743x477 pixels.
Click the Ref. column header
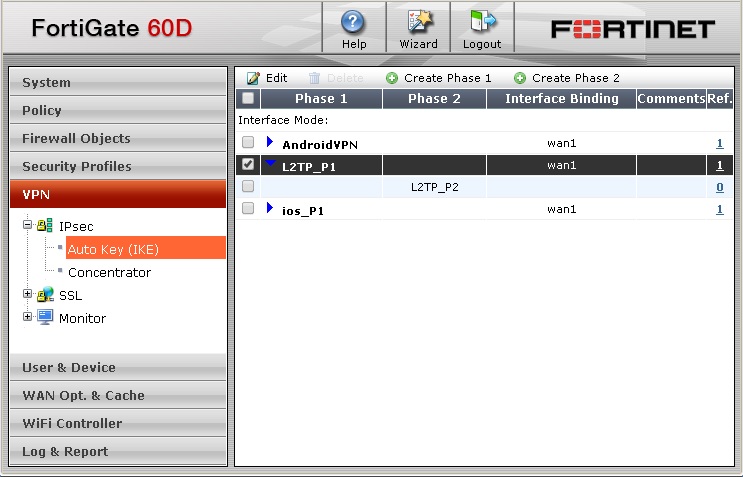pos(720,99)
